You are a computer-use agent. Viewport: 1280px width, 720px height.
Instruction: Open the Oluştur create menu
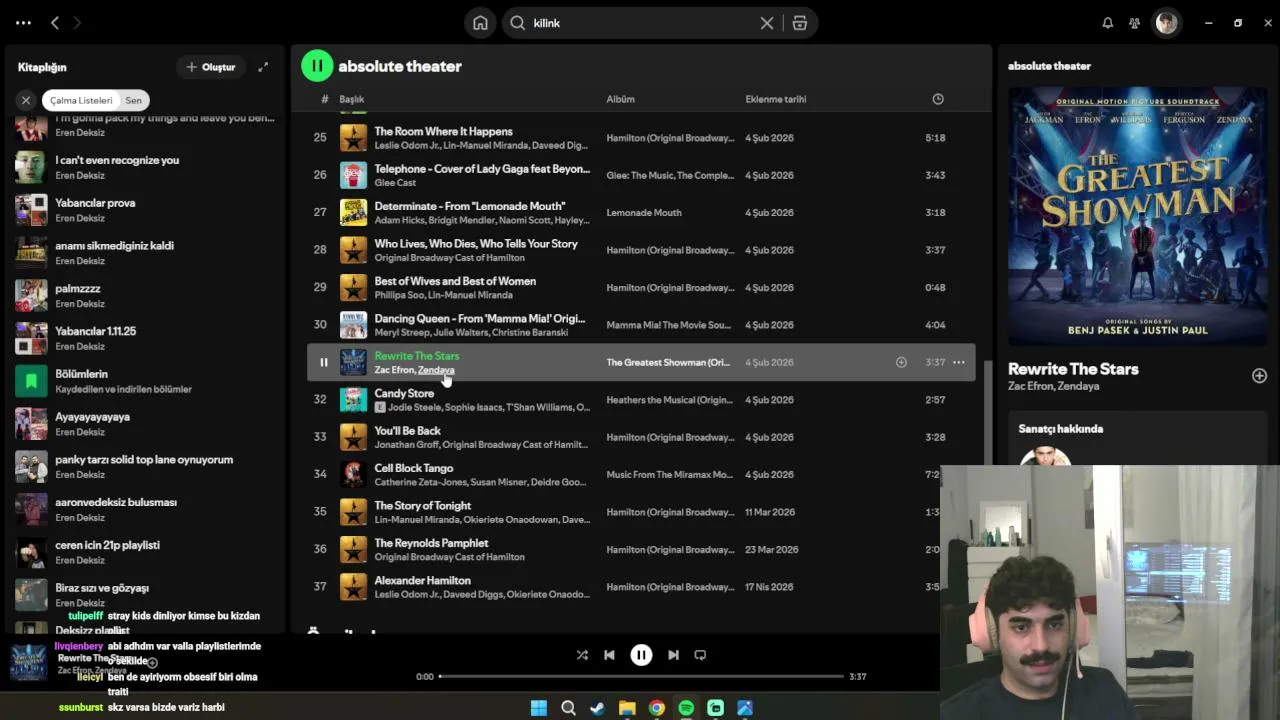[x=211, y=67]
